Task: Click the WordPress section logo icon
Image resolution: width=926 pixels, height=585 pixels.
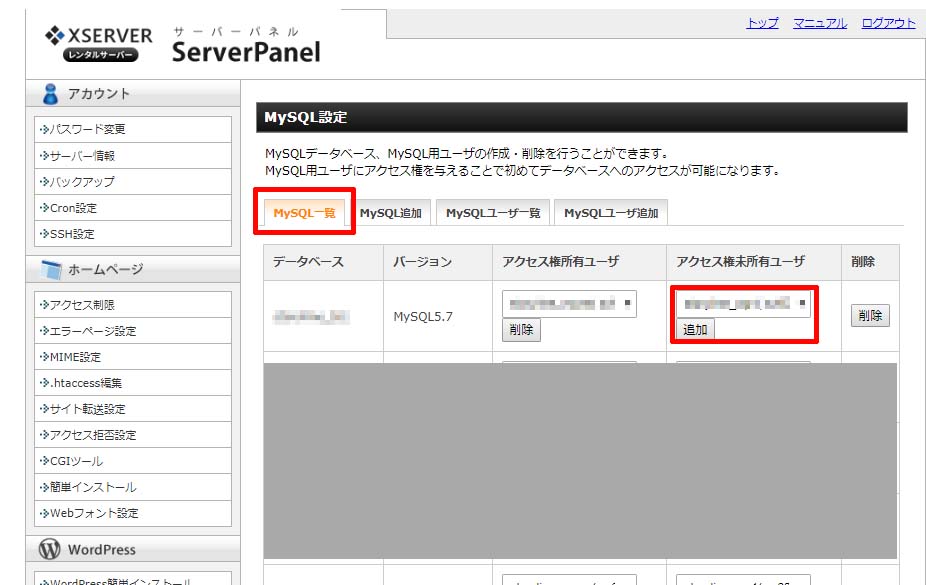Action: click(49, 550)
